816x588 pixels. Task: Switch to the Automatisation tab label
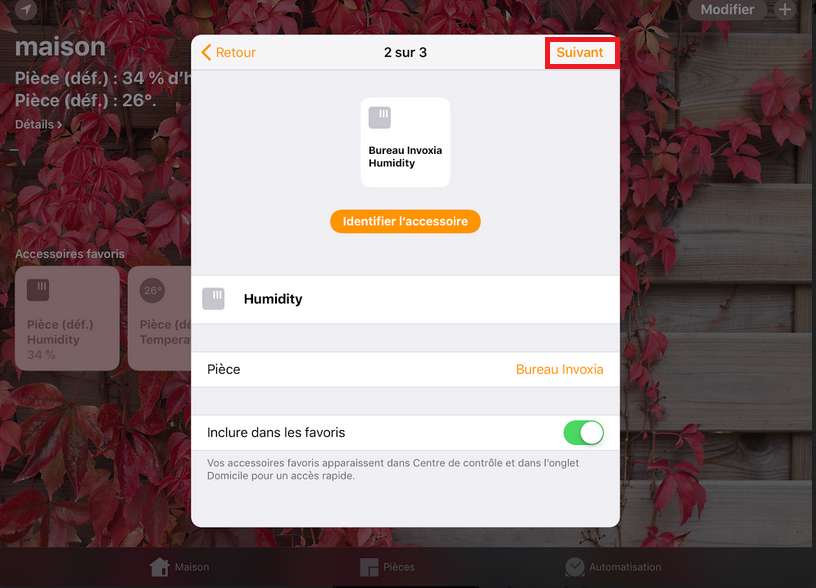[625, 567]
